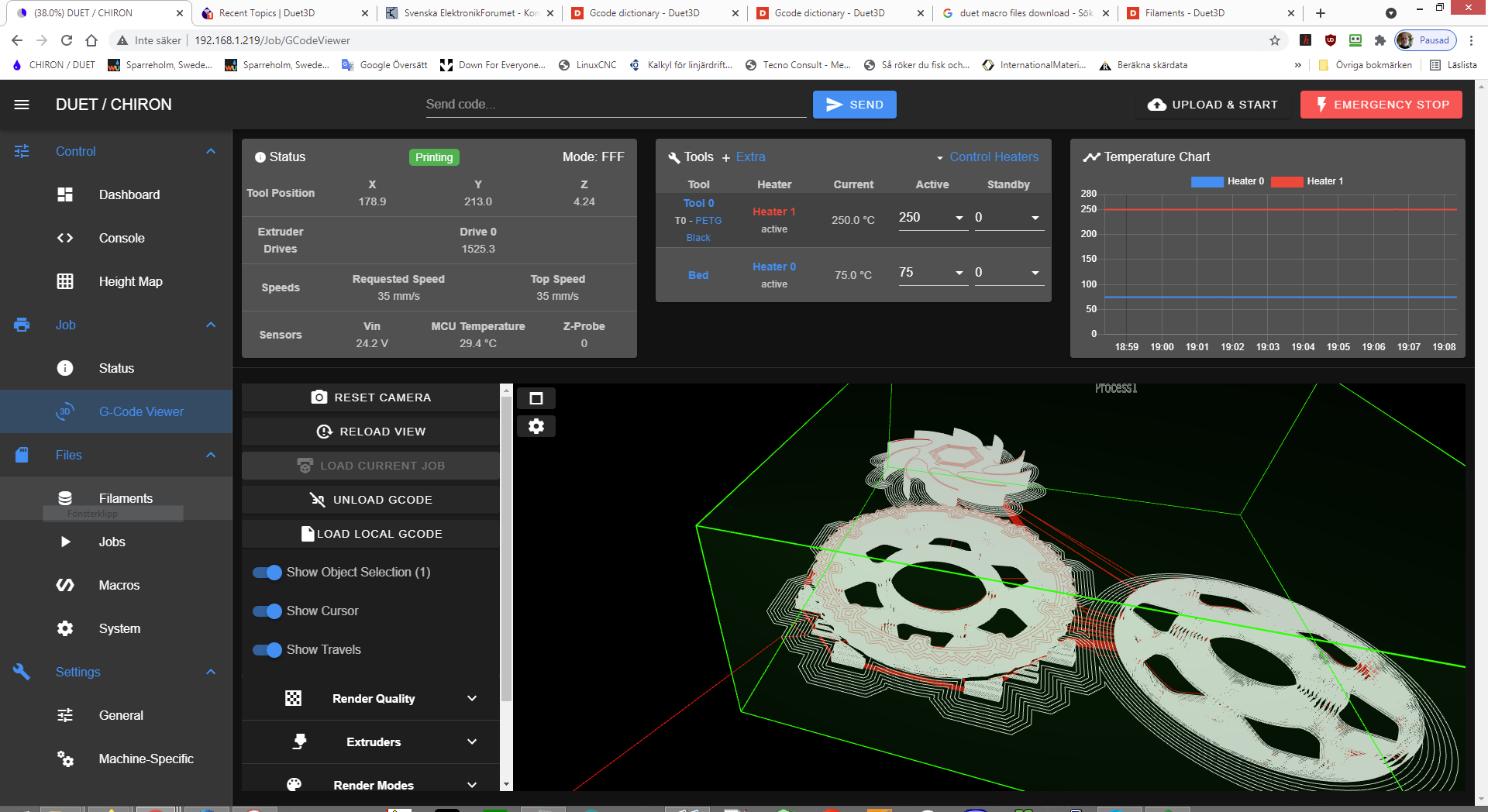Open a new browser tab

1321,13
